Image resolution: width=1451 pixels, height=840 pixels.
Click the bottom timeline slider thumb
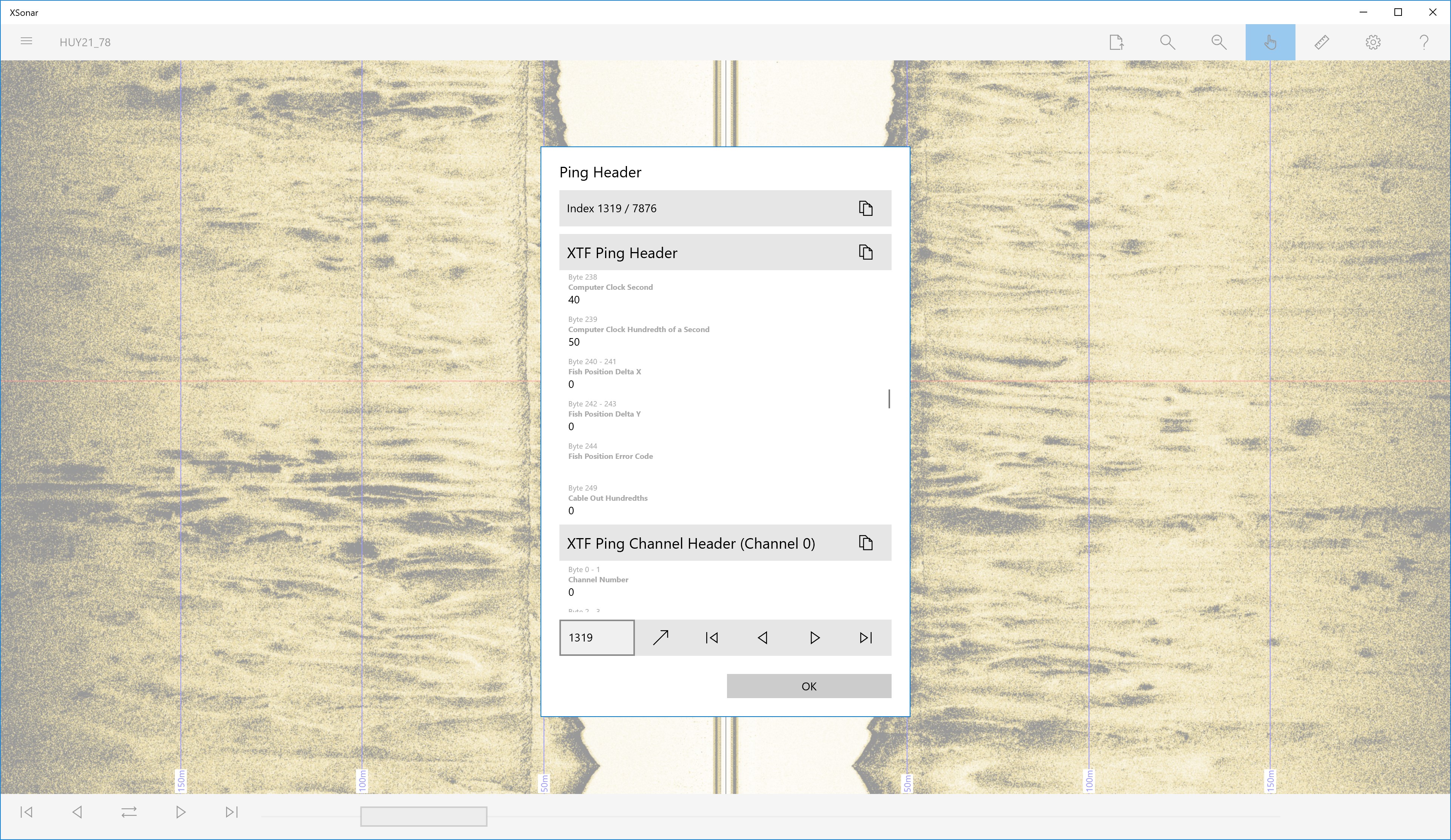pyautogui.click(x=424, y=816)
